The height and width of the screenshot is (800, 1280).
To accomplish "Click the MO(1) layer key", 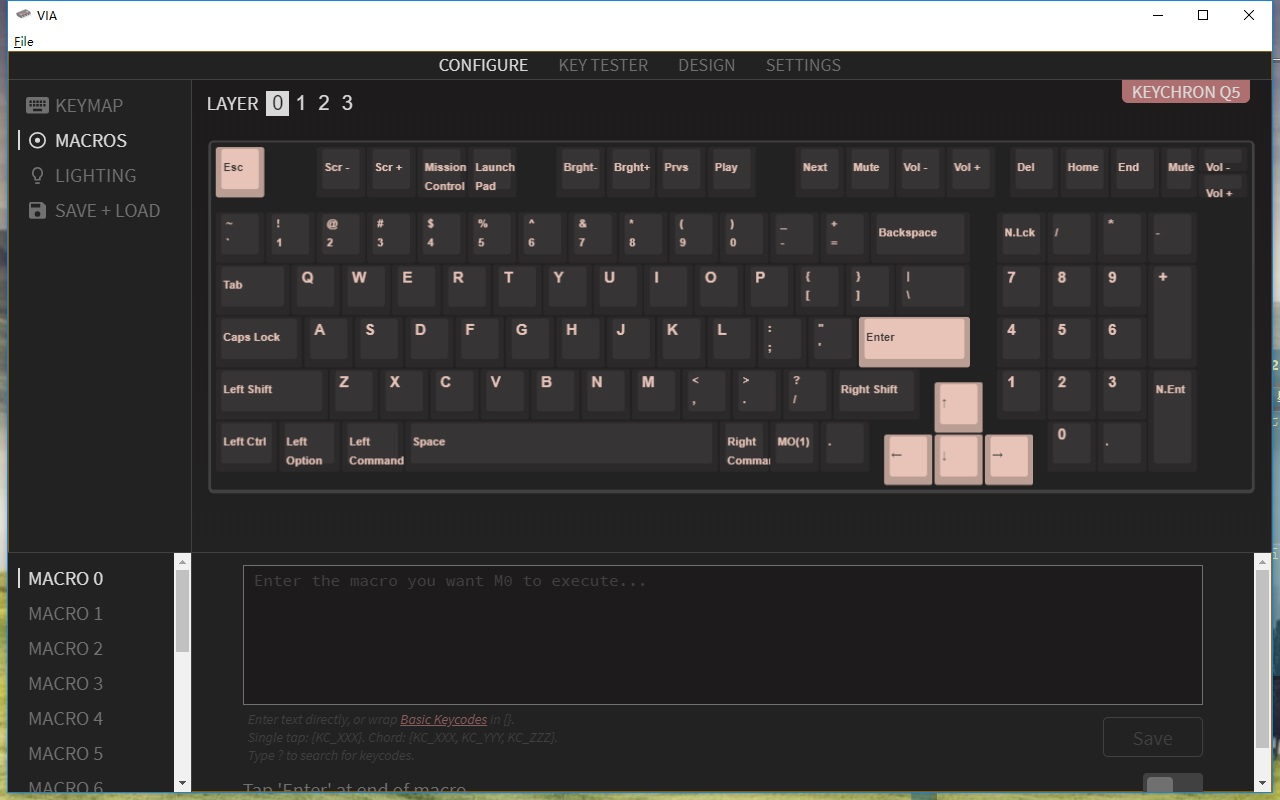I will pos(796,446).
